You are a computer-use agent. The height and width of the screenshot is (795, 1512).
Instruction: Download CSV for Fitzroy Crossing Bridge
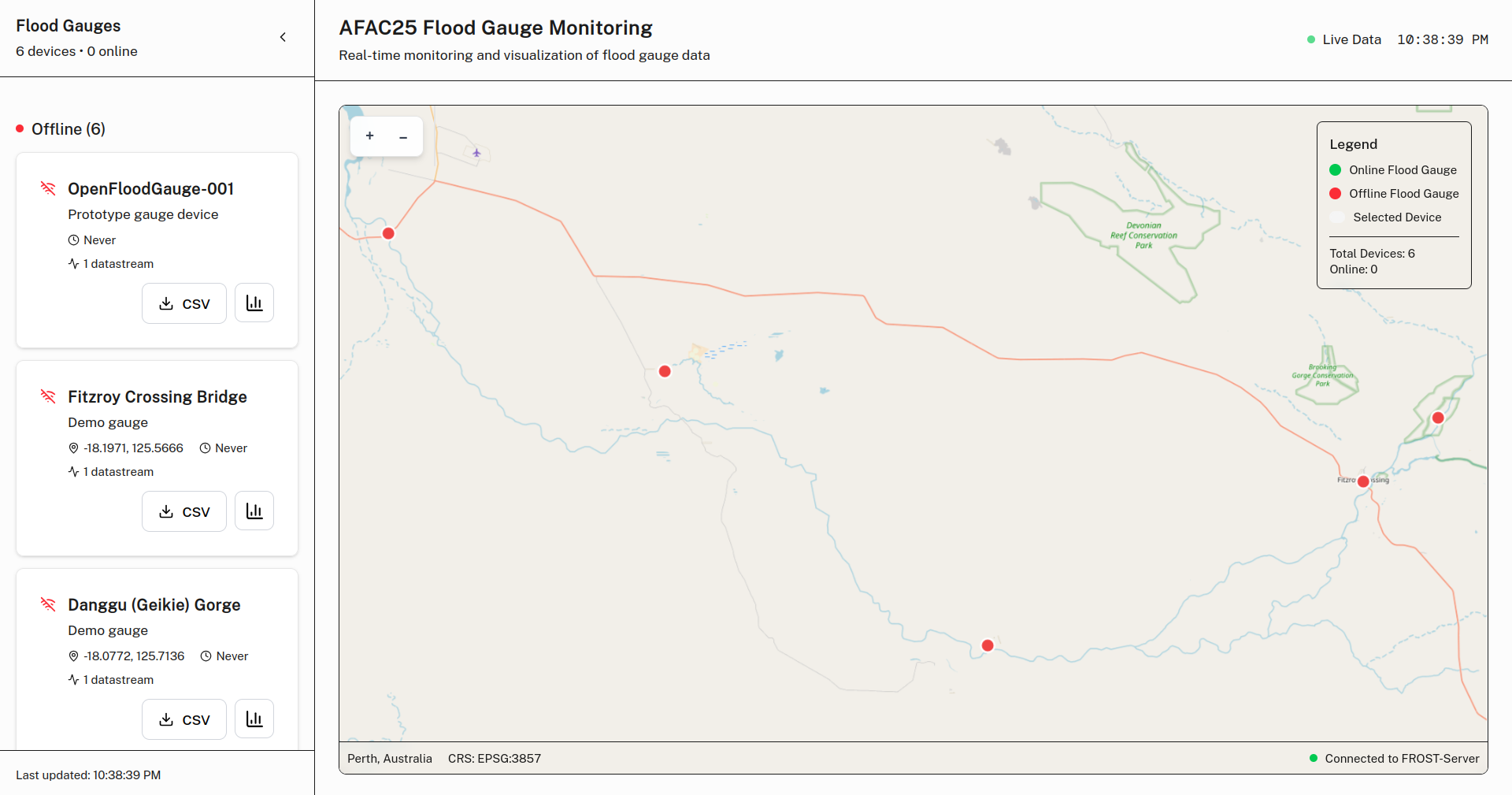pyautogui.click(x=184, y=511)
